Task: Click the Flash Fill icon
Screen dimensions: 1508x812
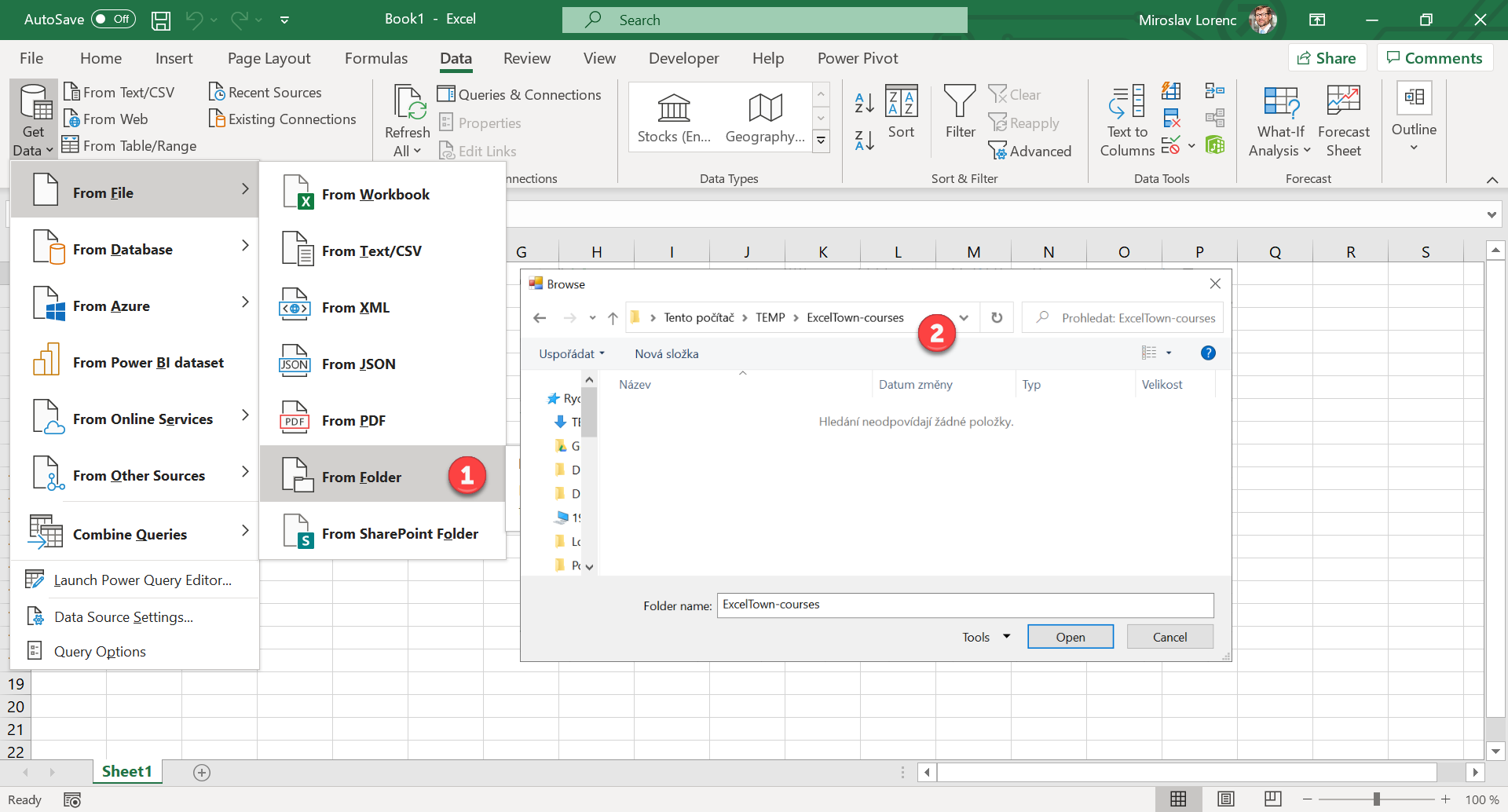Action: pyautogui.click(x=1171, y=91)
